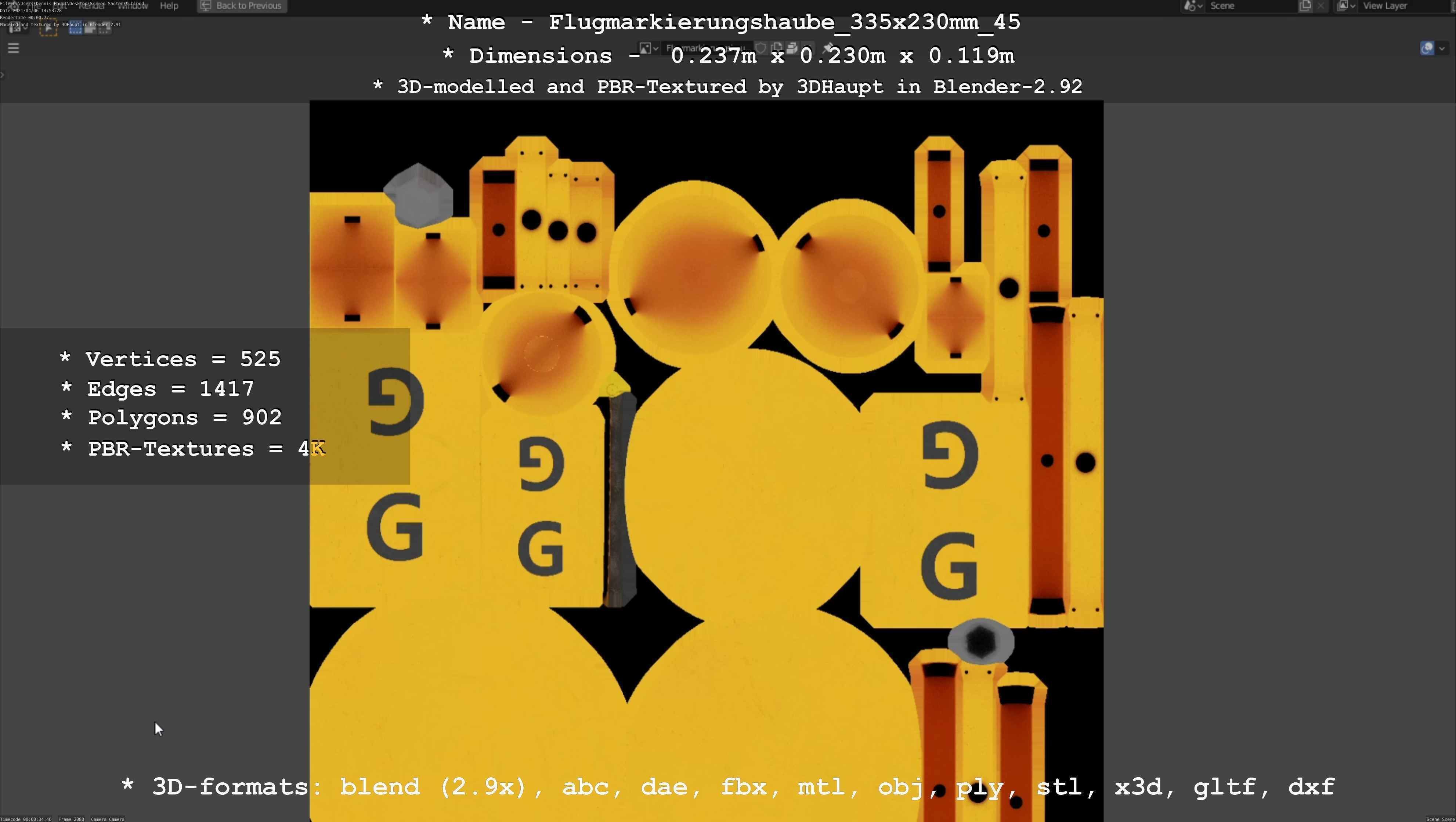
Task: Expand the left sidebar collapse arrow
Action: click(x=3, y=75)
